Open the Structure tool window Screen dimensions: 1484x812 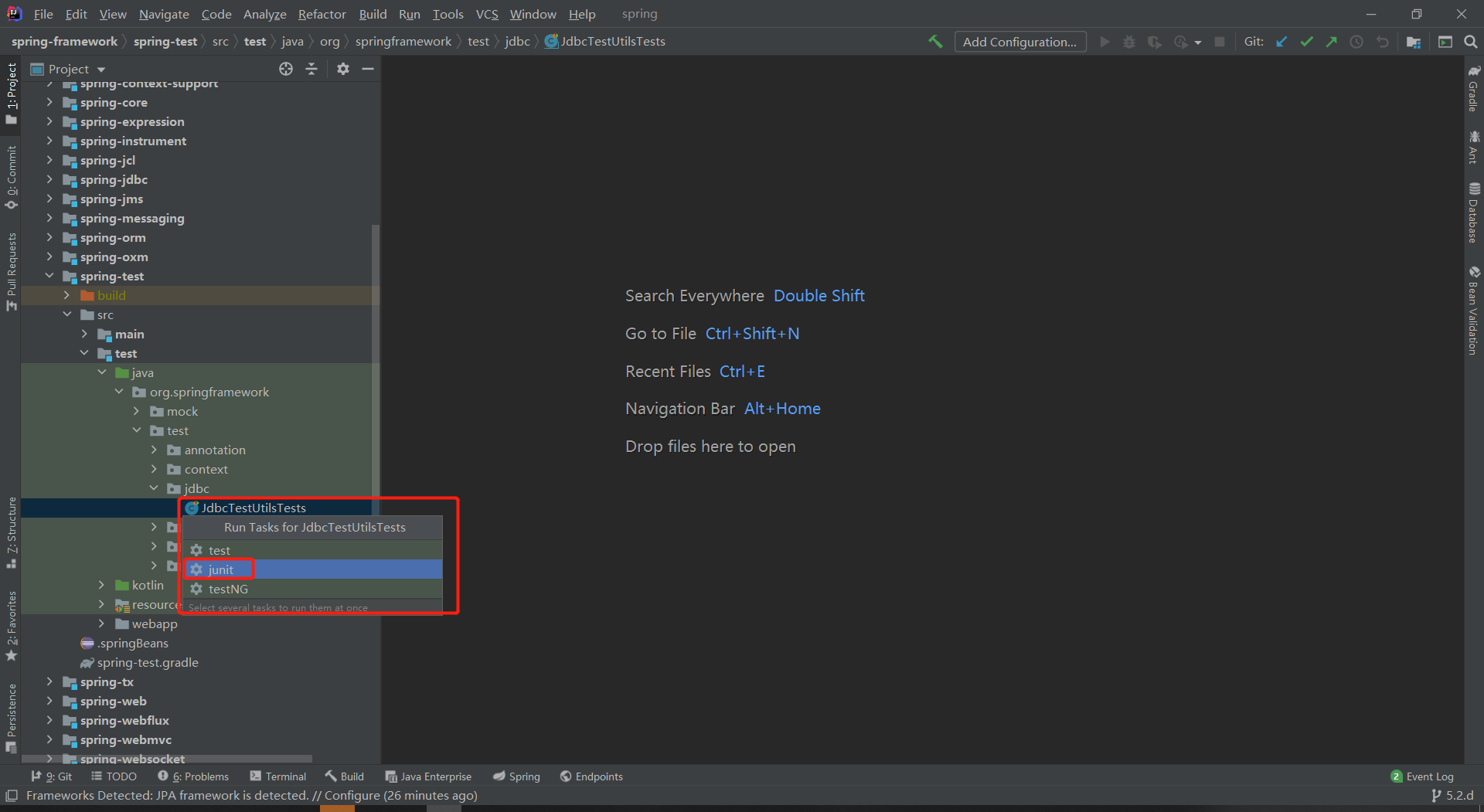[x=11, y=532]
